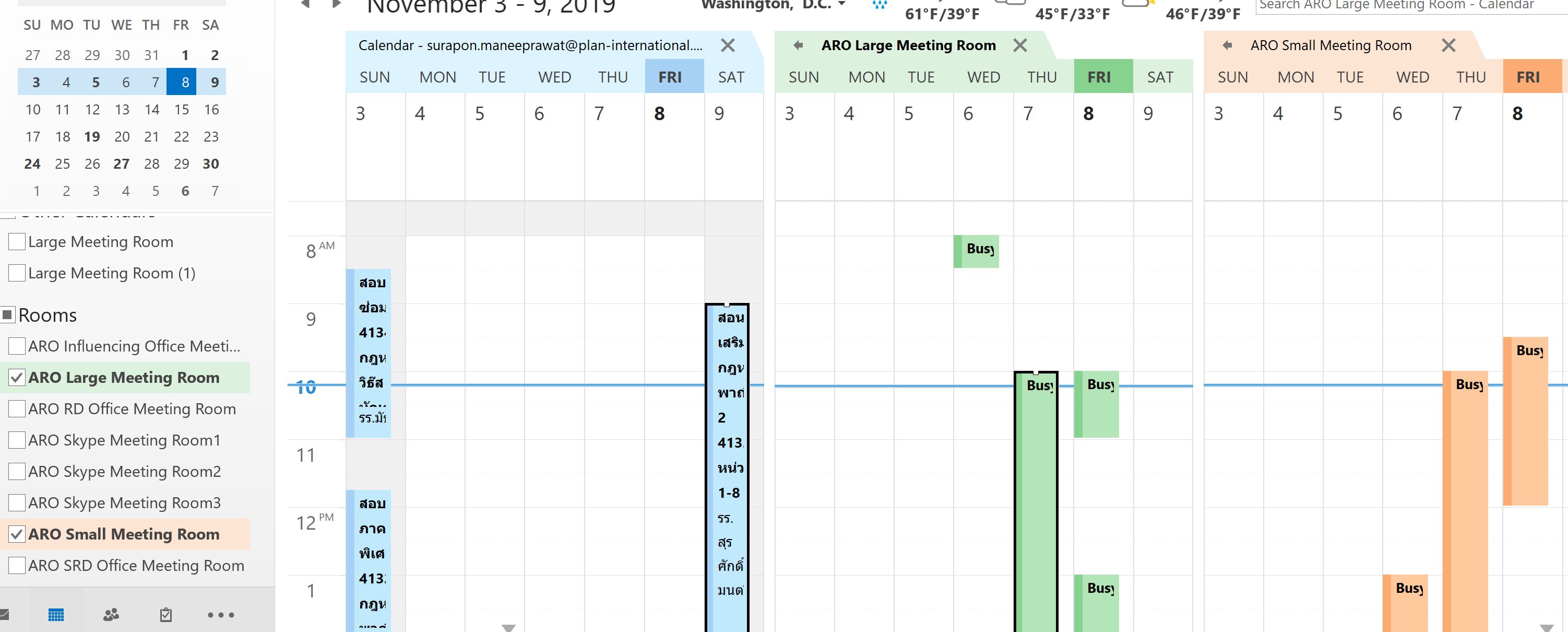Image resolution: width=1568 pixels, height=632 pixels.
Task: Select November 19 in mini calendar
Action: click(x=92, y=136)
